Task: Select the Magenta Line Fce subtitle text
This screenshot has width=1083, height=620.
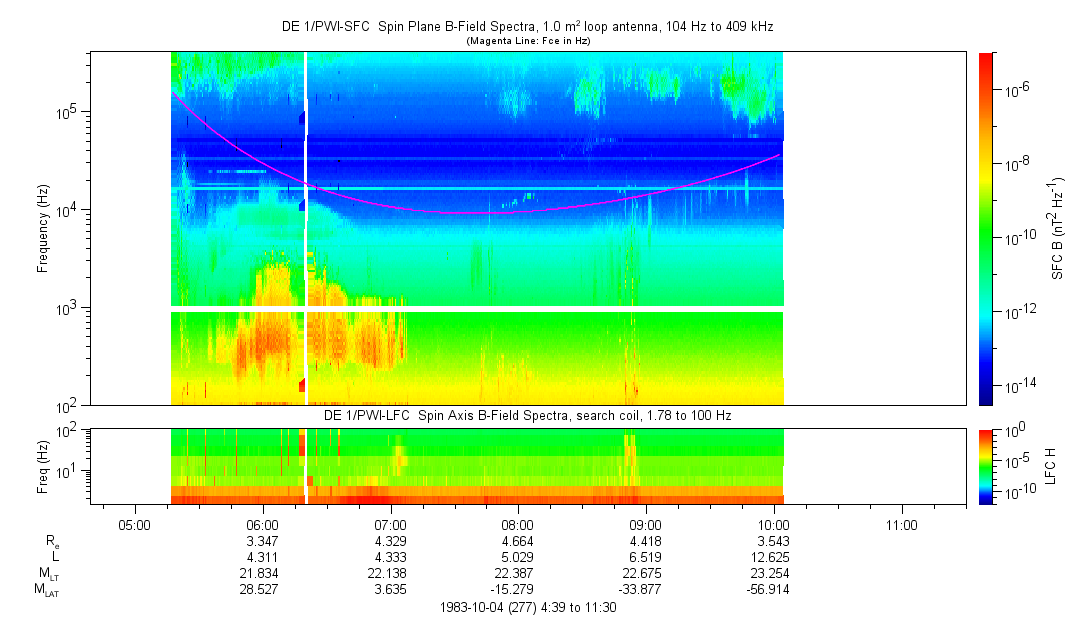Action: pos(526,41)
